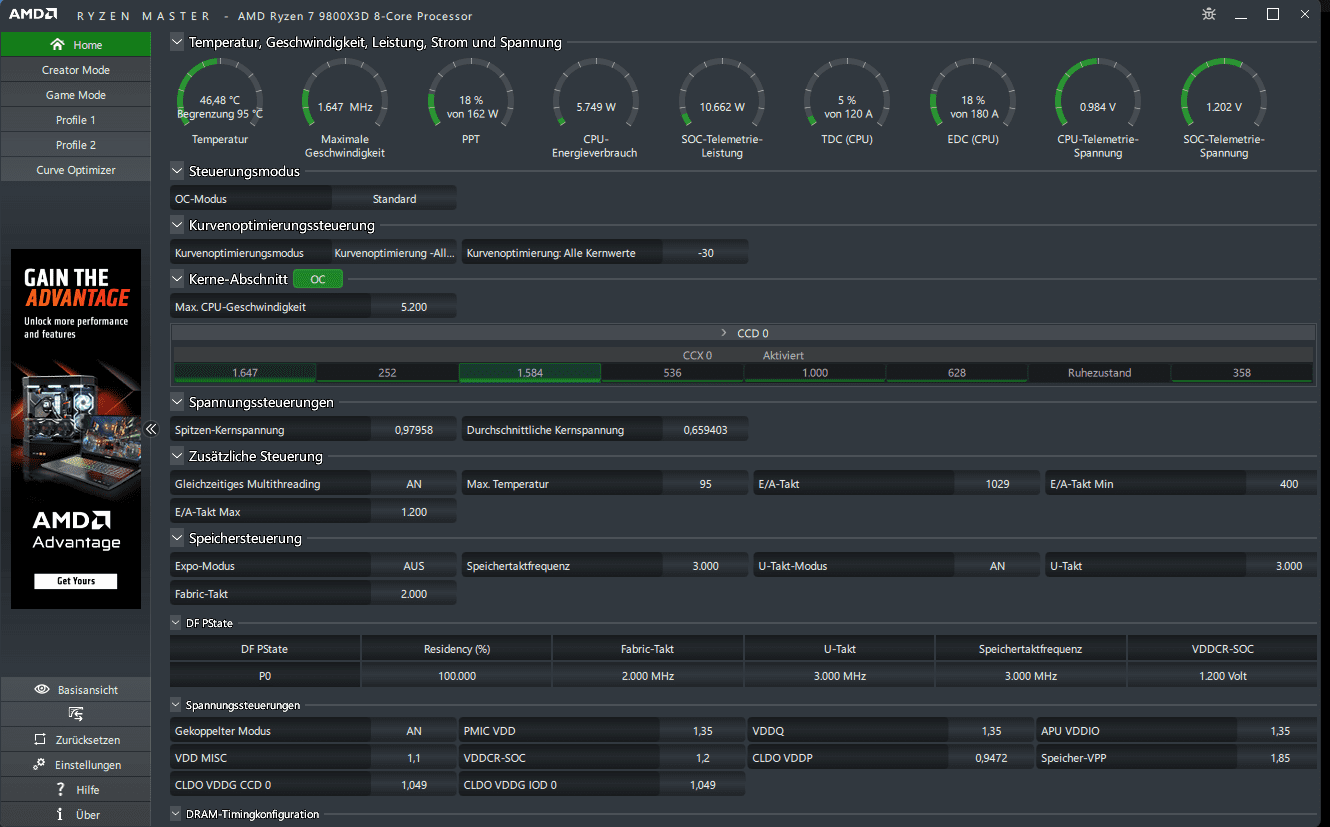Viewport: 1330px width, 827px height.
Task: Toggle Gekoppelter Modus AN value
Action: click(414, 731)
